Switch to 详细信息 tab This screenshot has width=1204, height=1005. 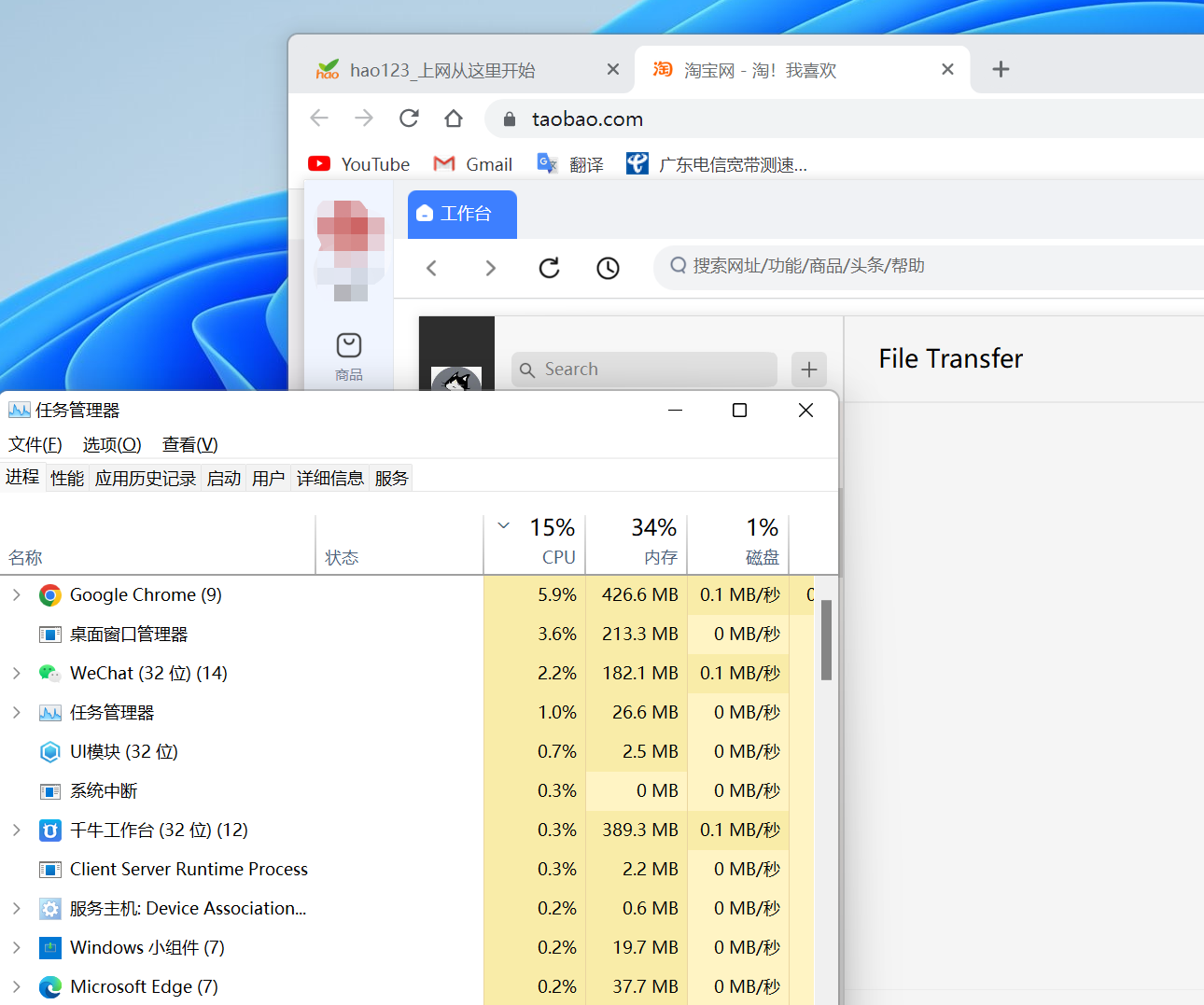click(x=330, y=479)
